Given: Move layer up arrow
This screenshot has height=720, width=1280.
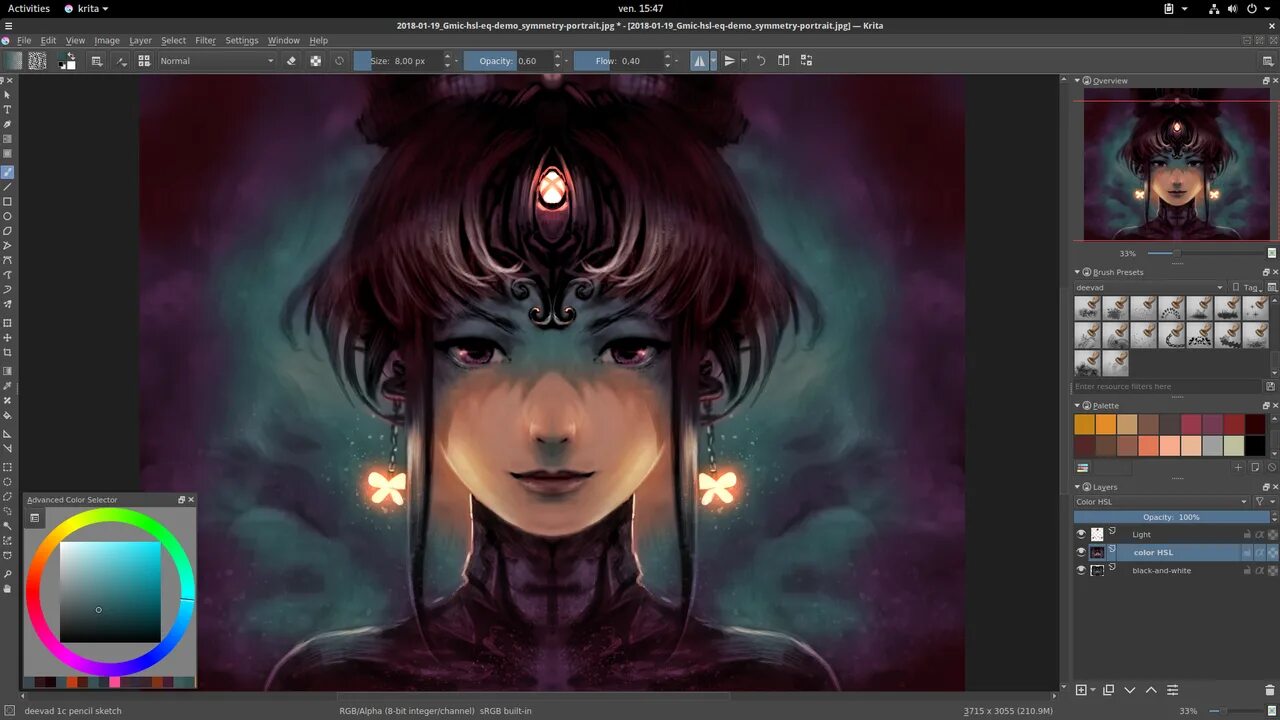Looking at the screenshot, I should click(1151, 690).
